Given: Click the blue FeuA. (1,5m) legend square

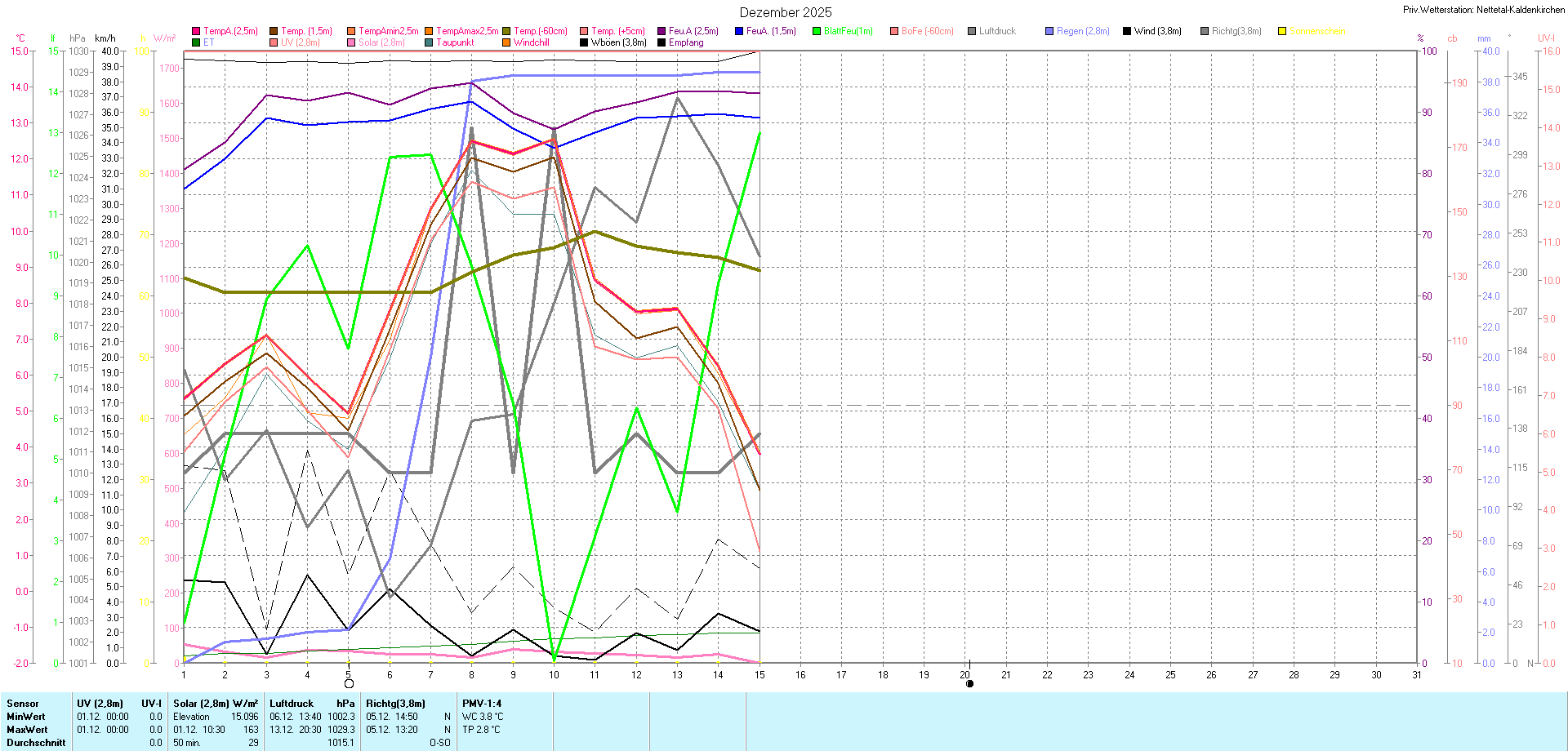Looking at the screenshot, I should [739, 31].
